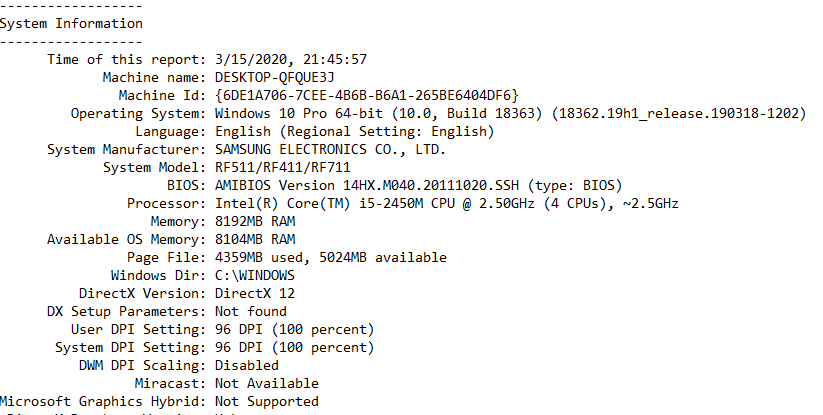
Task: Click the machine name DESKTOP-QFQUE3J
Action: [275, 78]
